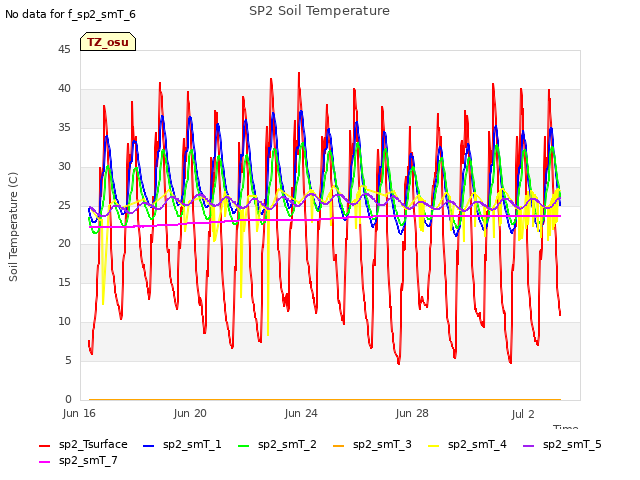The height and width of the screenshot is (480, 640).
Task: Select the sp2_smT_4 legend entry
Action: [x=467, y=444]
